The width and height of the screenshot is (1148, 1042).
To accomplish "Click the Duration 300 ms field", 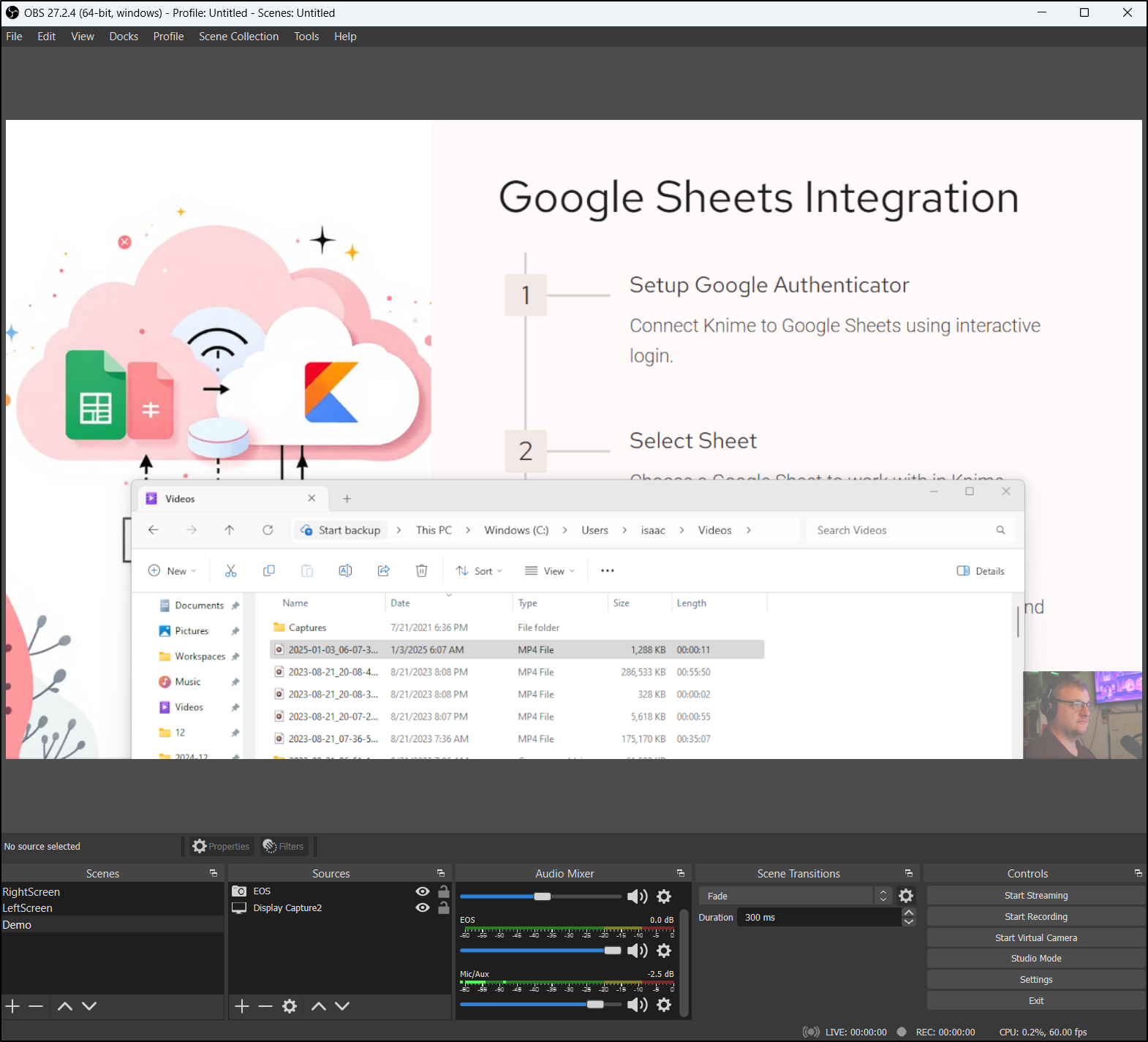I will click(x=820, y=918).
